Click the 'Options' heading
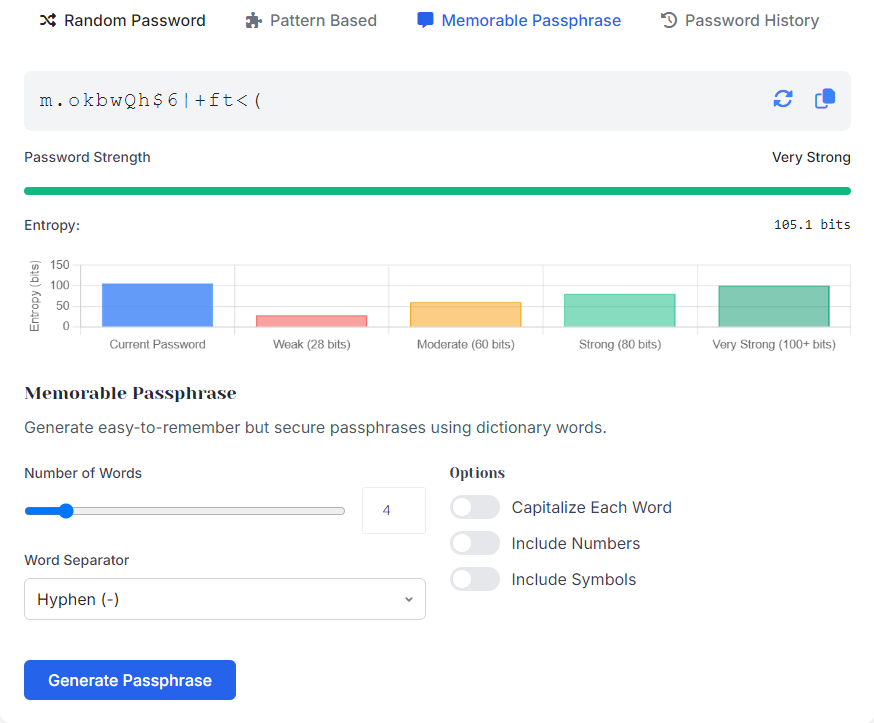 [x=477, y=473]
